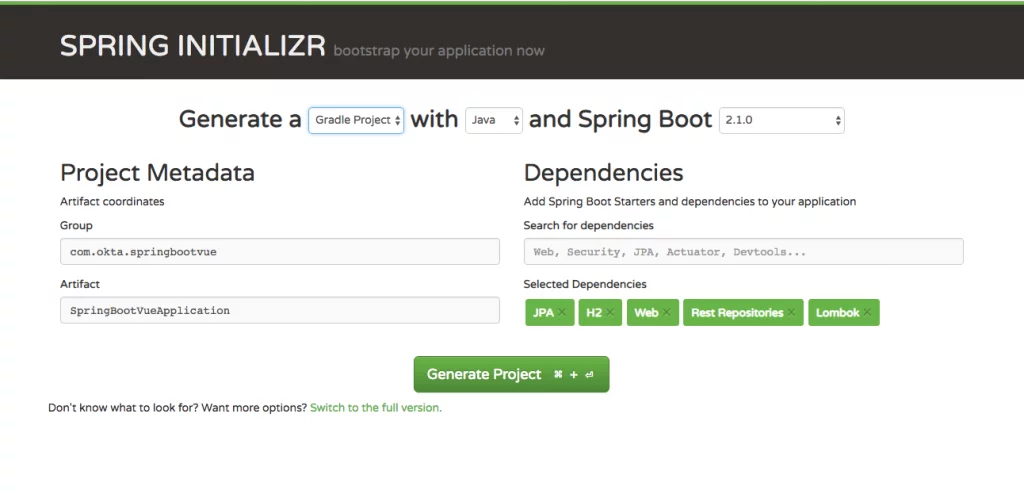Click the Selected Dependencies label

(x=585, y=285)
